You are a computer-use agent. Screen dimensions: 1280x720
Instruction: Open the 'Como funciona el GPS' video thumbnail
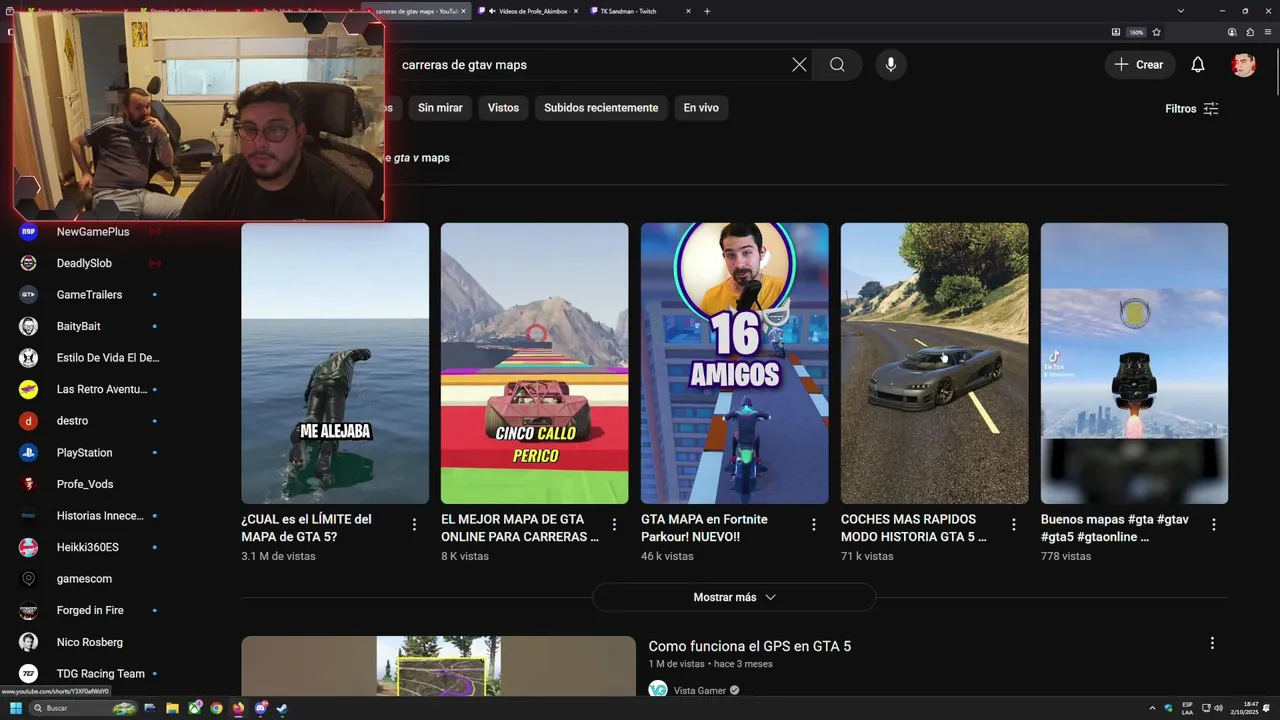(x=438, y=666)
